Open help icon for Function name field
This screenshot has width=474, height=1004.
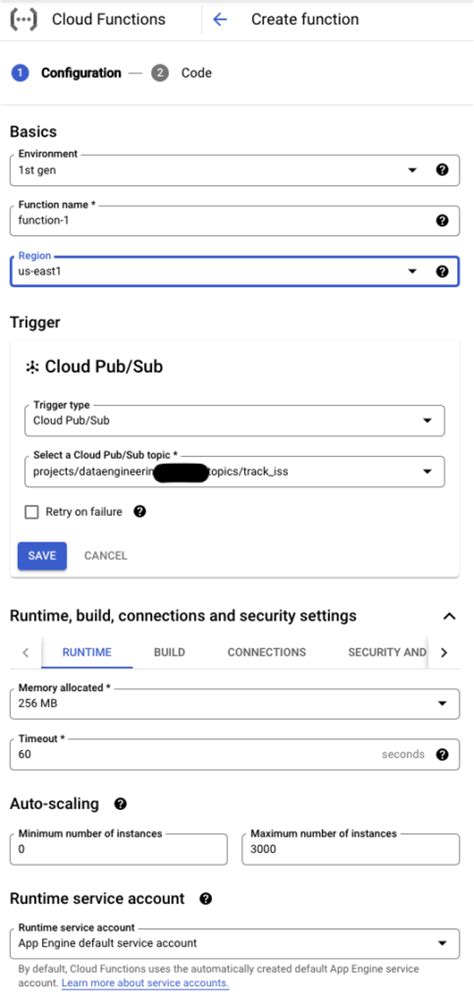(x=442, y=221)
